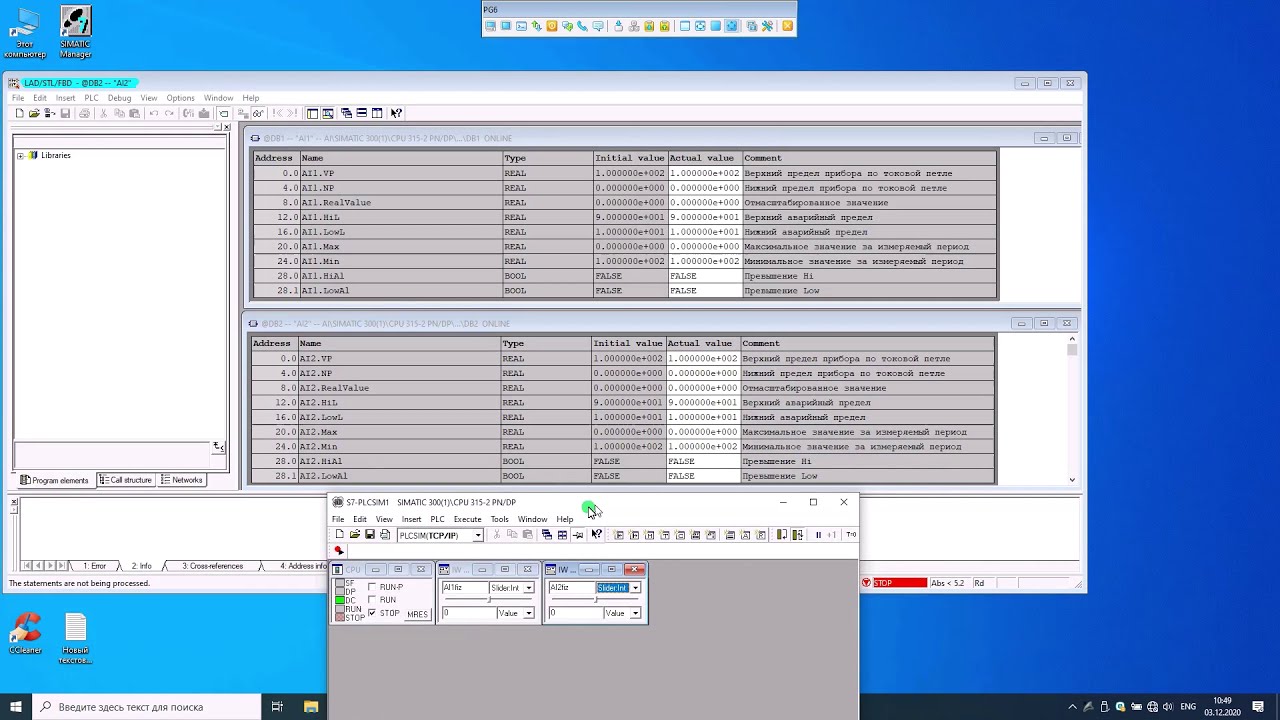
Task: Click Windows search box on taskbar
Action: pyautogui.click(x=147, y=707)
